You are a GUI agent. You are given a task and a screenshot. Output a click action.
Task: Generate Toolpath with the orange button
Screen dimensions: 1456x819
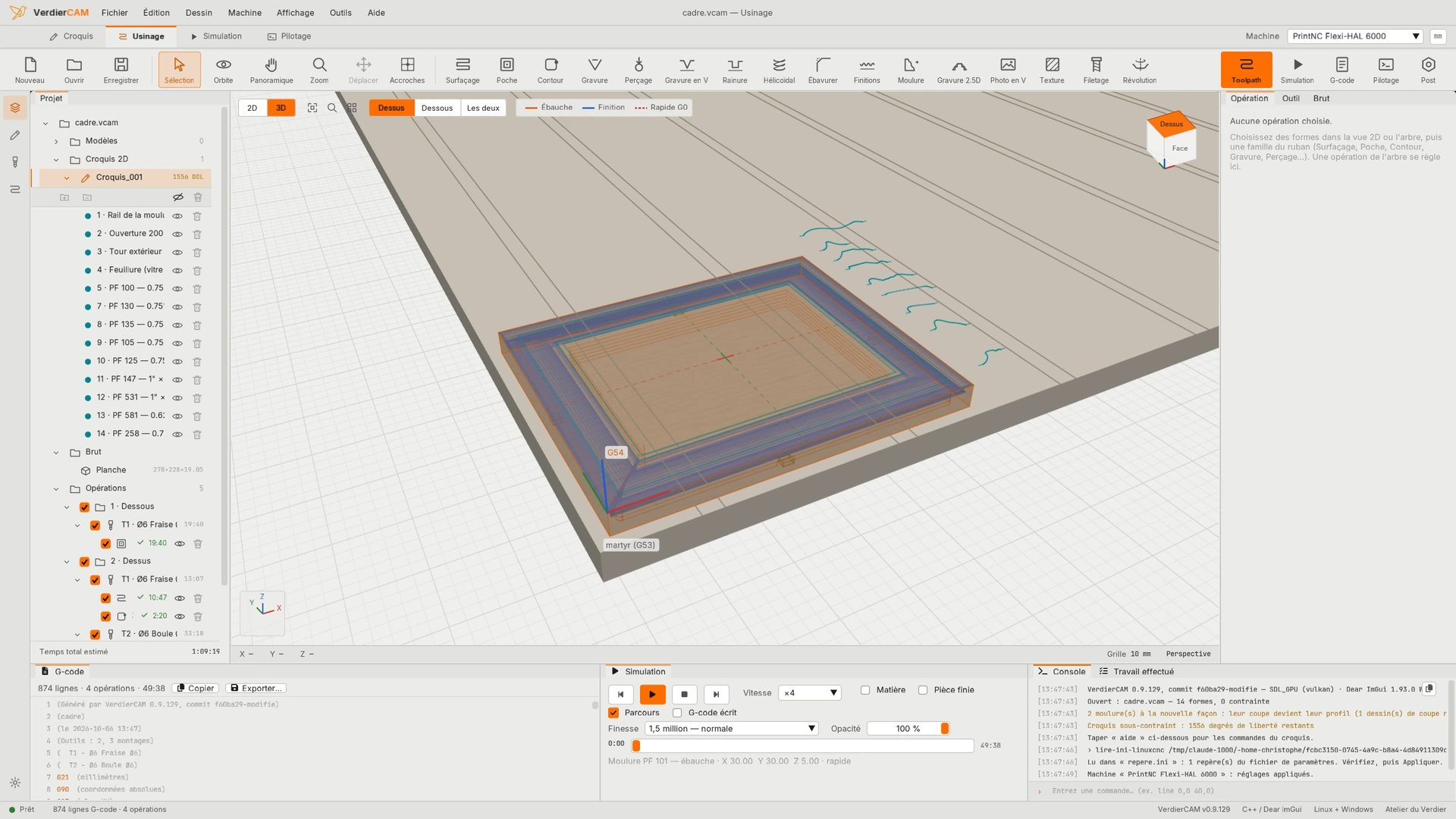coord(1246,70)
